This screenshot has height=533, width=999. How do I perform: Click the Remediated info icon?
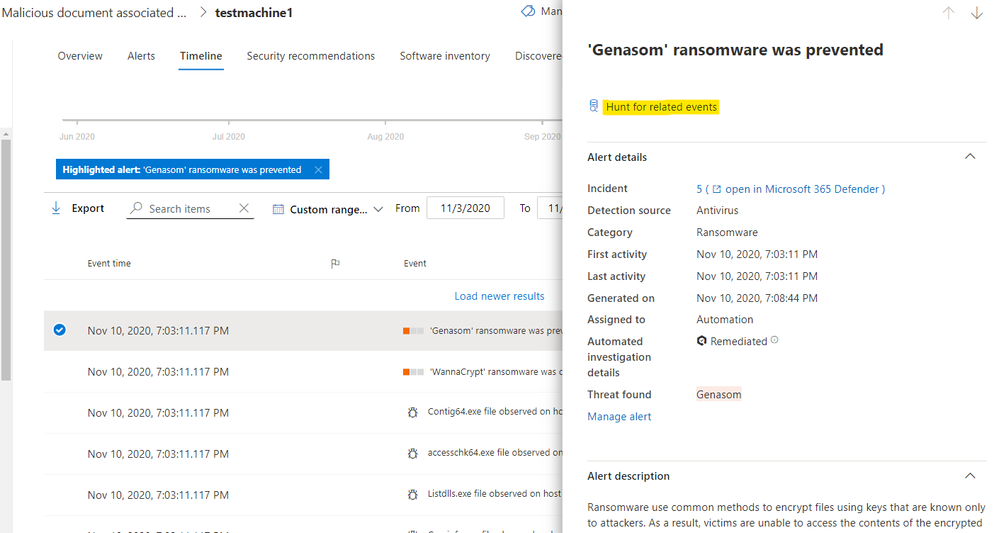(x=775, y=341)
